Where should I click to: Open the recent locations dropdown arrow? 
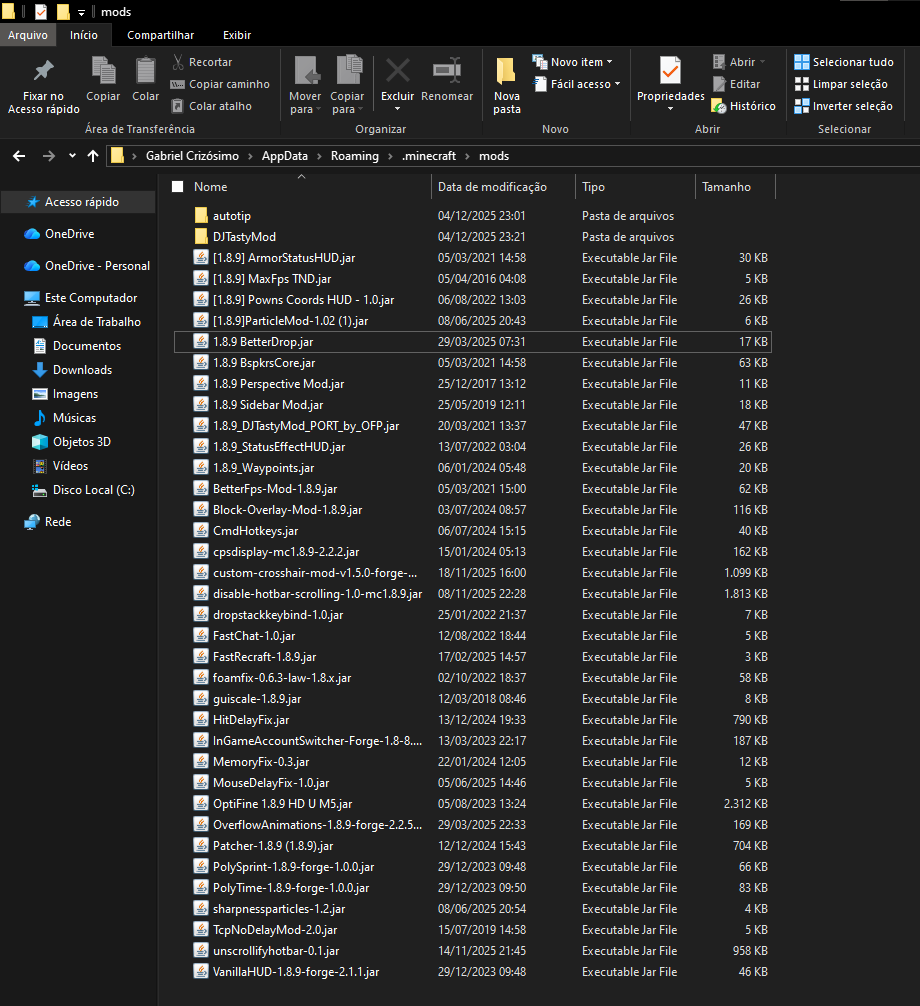tap(72, 156)
